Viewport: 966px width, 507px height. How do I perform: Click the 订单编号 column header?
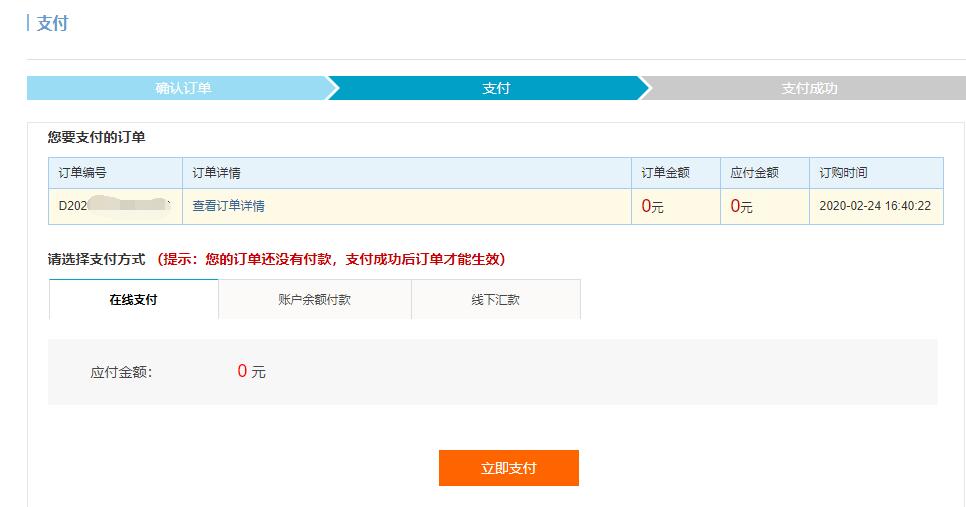[x=82, y=173]
